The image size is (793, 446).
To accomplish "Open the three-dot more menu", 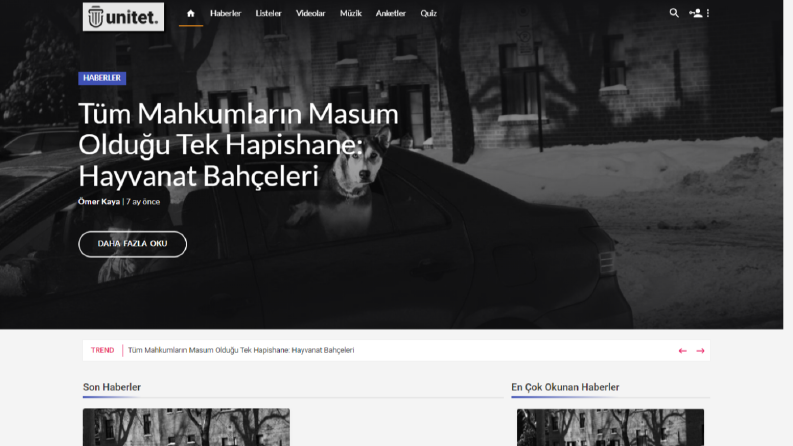I will tap(708, 13).
